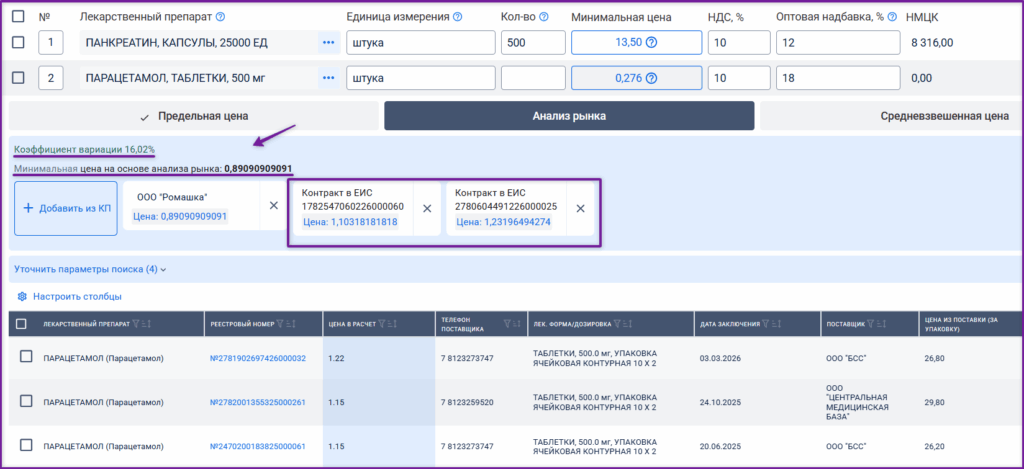The height and width of the screenshot is (469, 1024).
Task: Toggle select-all checkbox beside № header
Action: (19, 16)
